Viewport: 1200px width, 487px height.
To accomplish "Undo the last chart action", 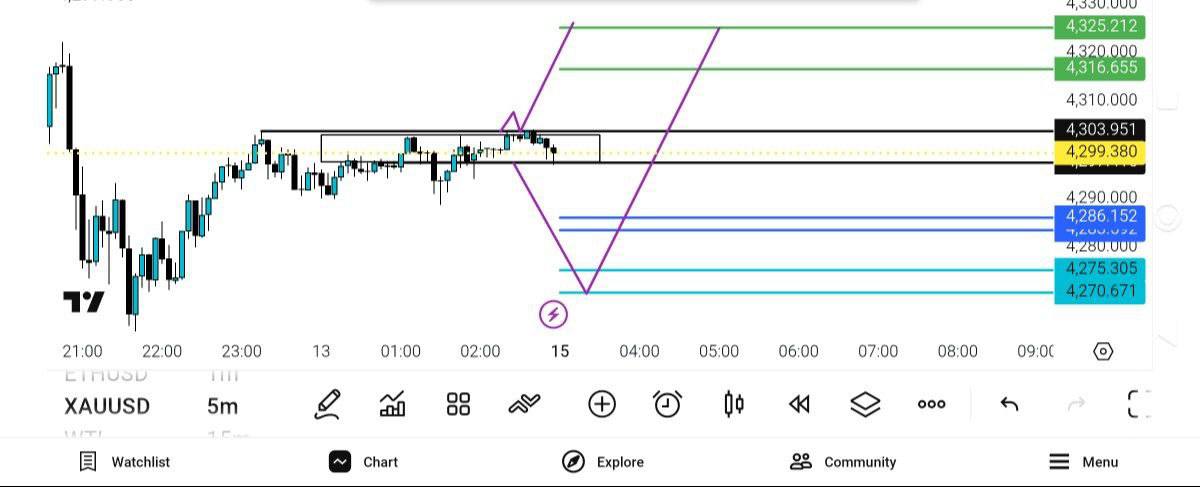I will pos(1009,404).
